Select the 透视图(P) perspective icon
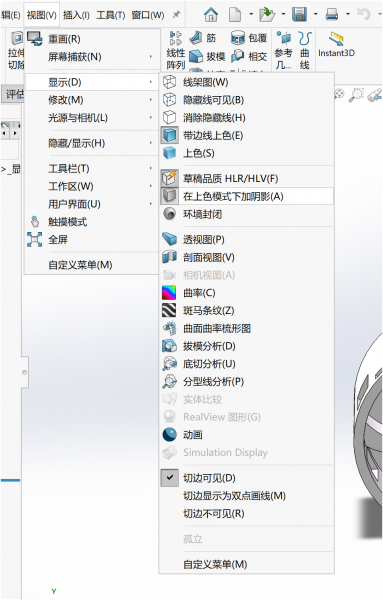The image size is (383, 600). click(169, 240)
